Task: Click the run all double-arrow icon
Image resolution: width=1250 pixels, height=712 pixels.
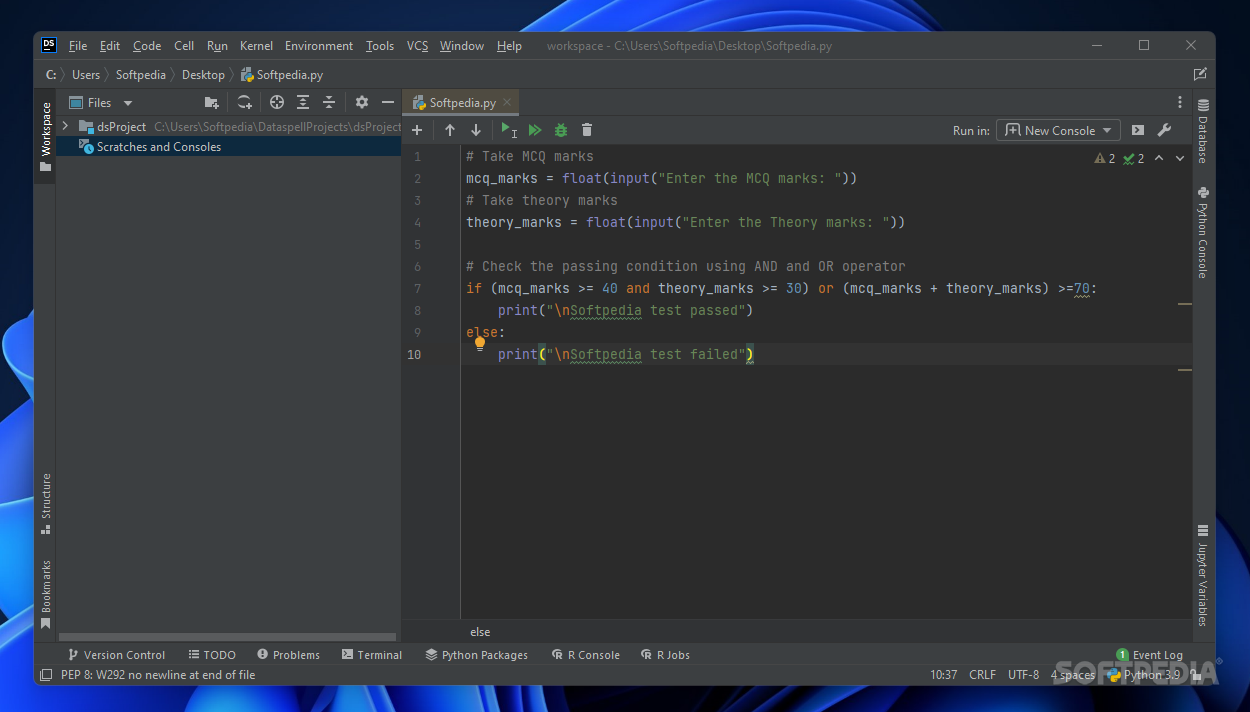Action: pos(535,130)
